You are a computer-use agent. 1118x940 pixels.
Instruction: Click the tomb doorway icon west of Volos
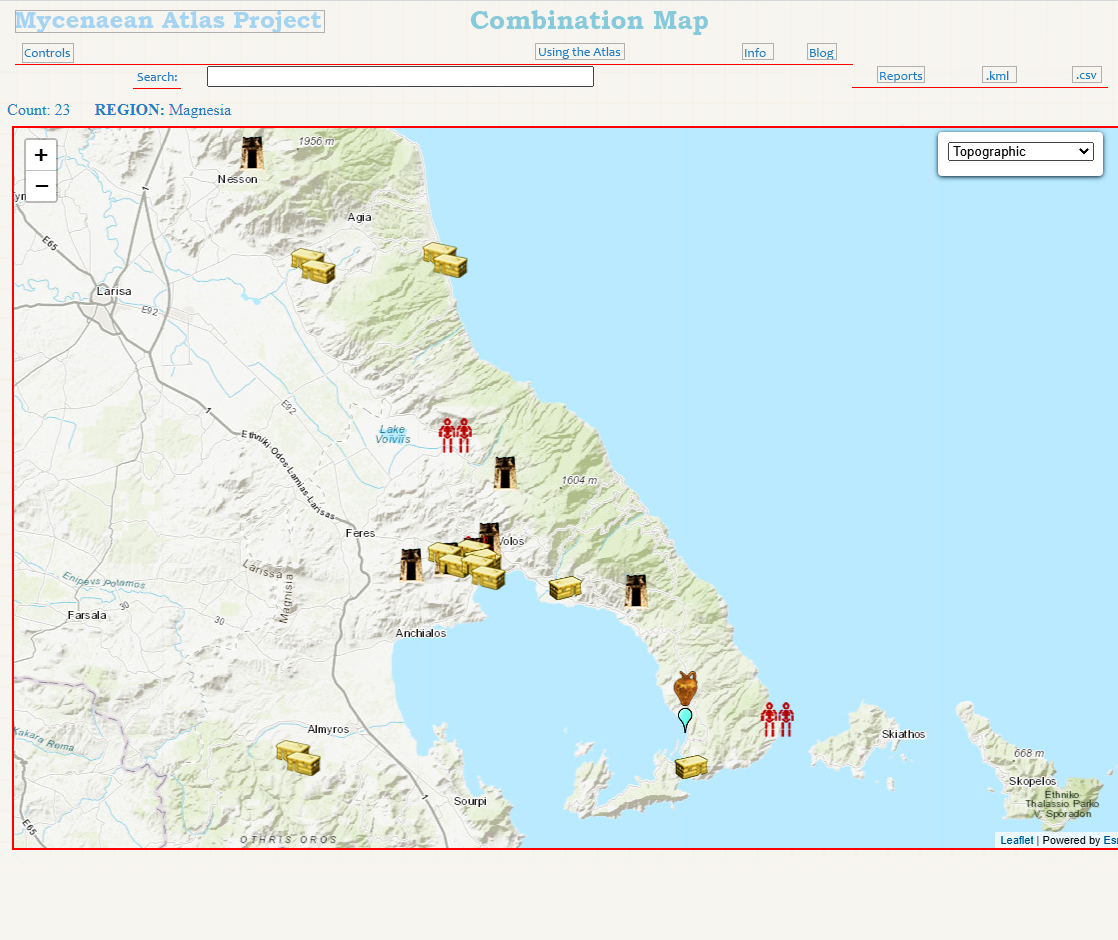(411, 565)
